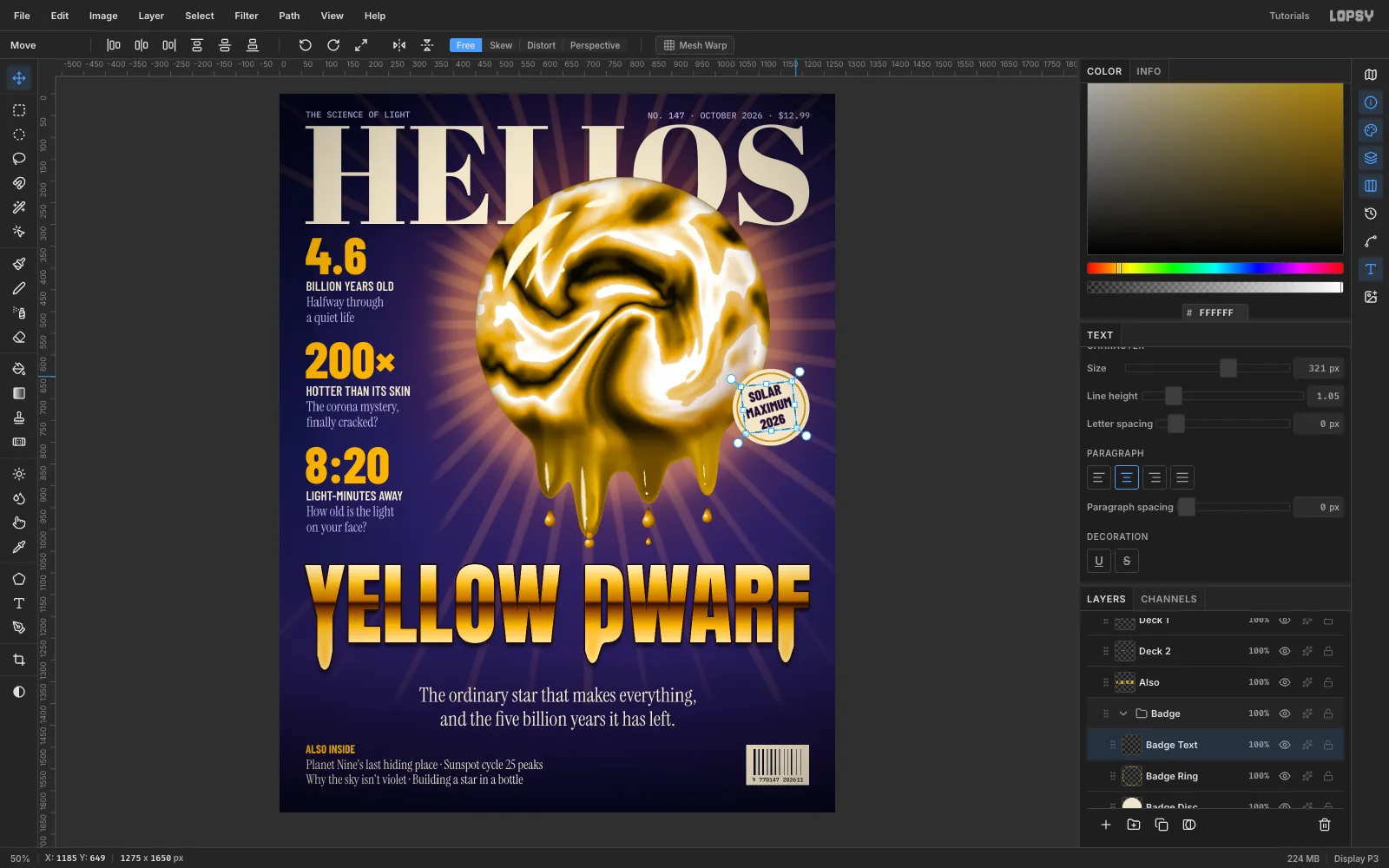Choose Distort transform mode
The image size is (1389, 868).
point(541,45)
